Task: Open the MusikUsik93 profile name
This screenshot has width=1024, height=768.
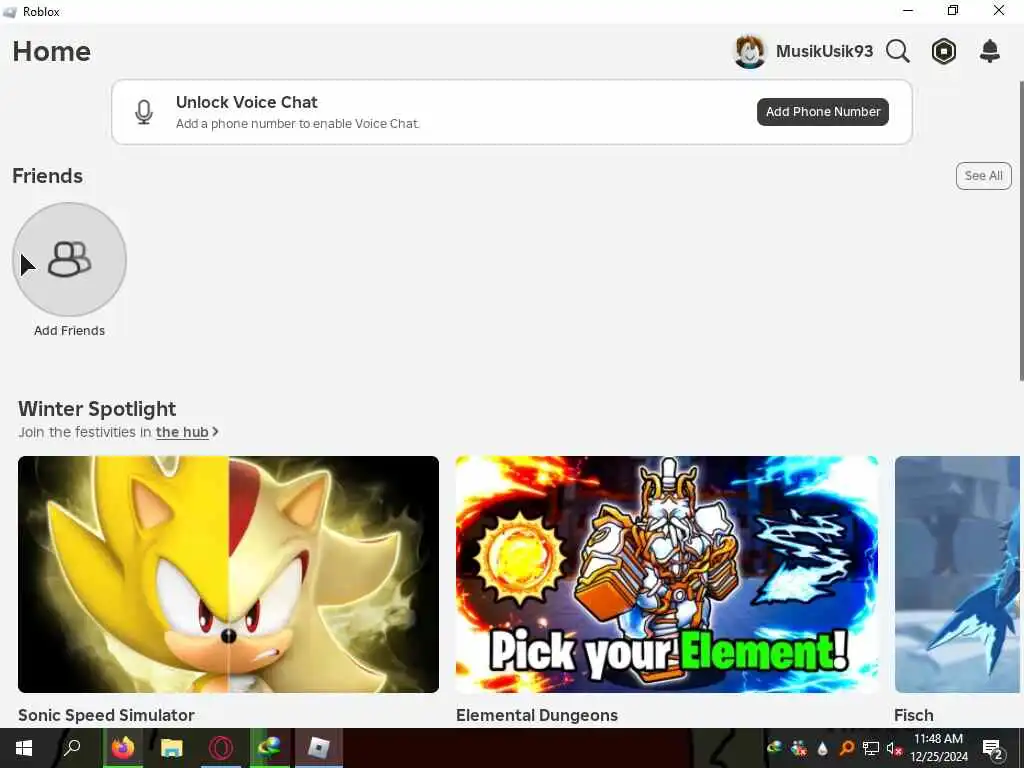Action: [824, 51]
